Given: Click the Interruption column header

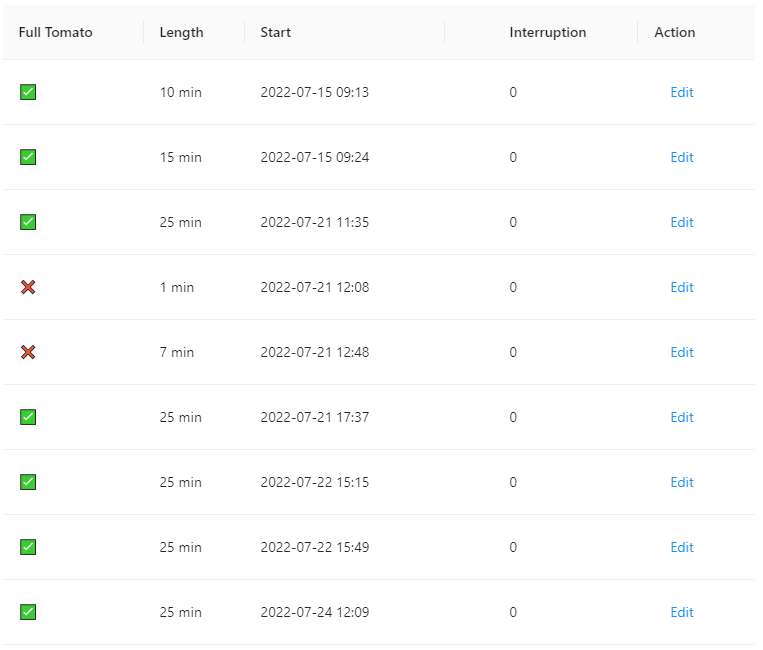Looking at the screenshot, I should 548,33.
